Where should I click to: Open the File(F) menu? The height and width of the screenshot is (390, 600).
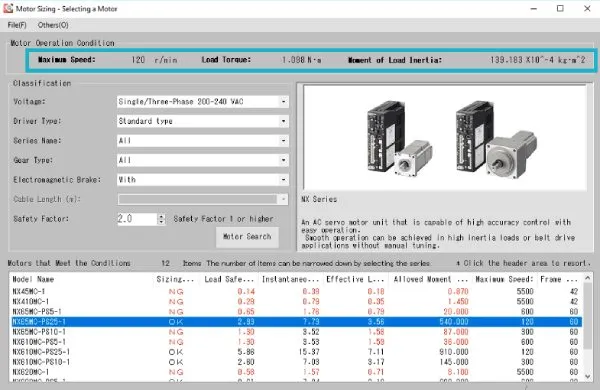[17, 25]
